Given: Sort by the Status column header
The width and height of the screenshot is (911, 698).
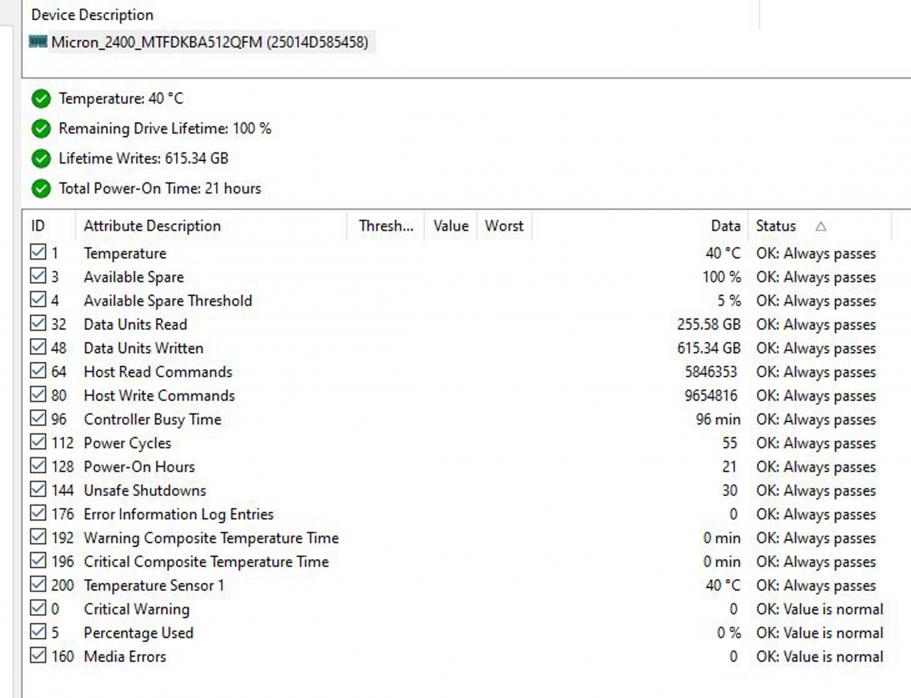Looking at the screenshot, I should 776,226.
